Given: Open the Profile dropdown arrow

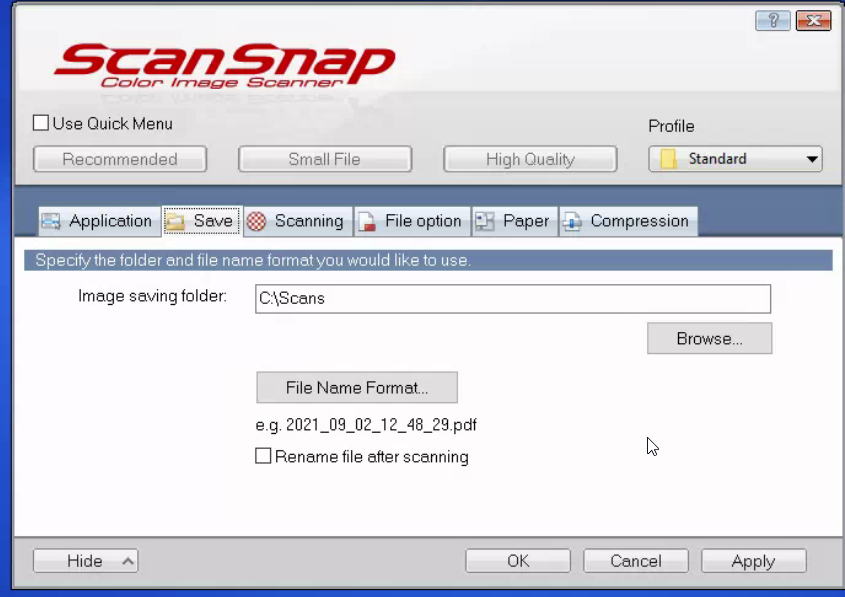Looking at the screenshot, I should pos(812,159).
